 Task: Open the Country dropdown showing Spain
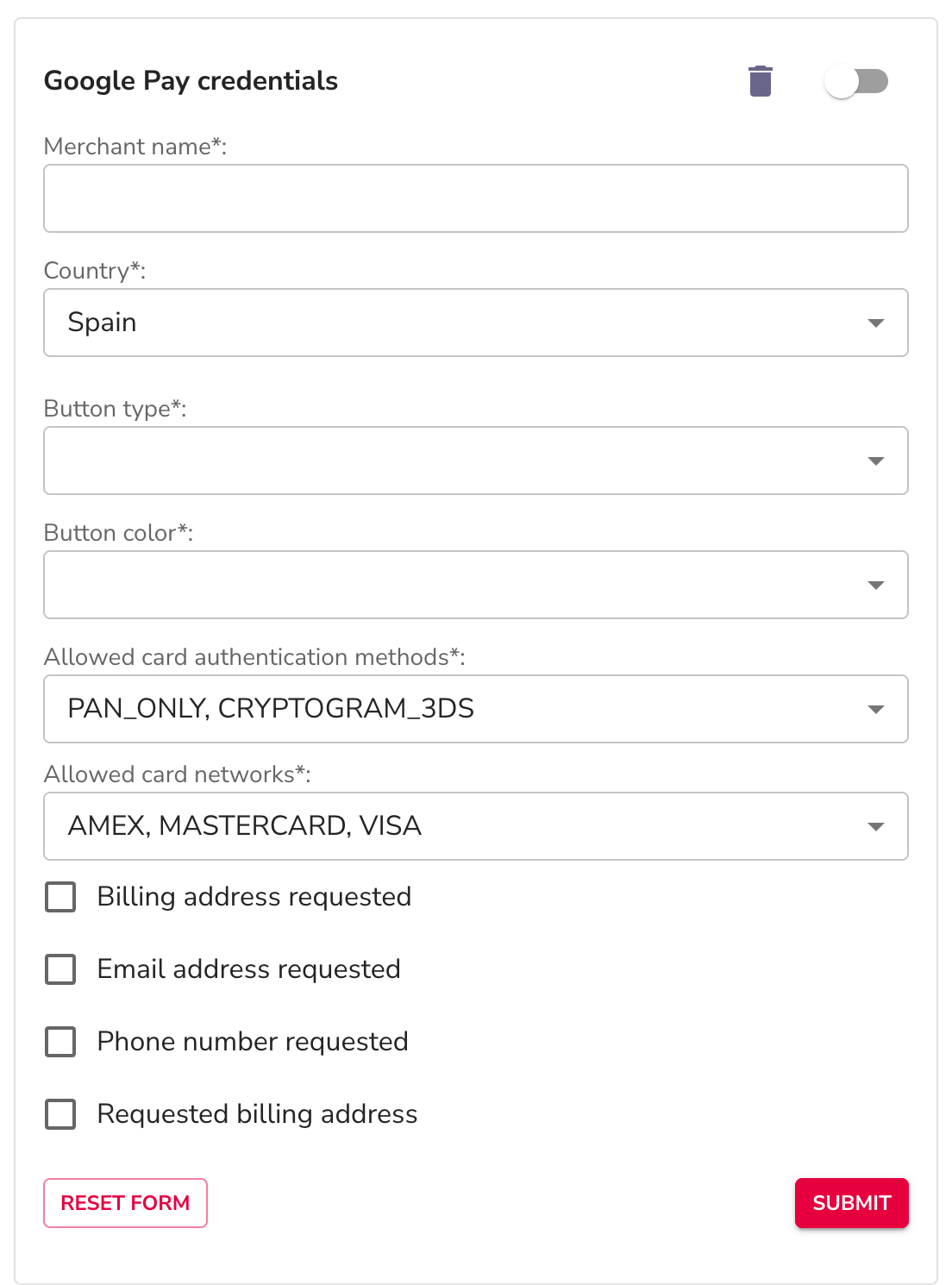pyautogui.click(x=476, y=323)
